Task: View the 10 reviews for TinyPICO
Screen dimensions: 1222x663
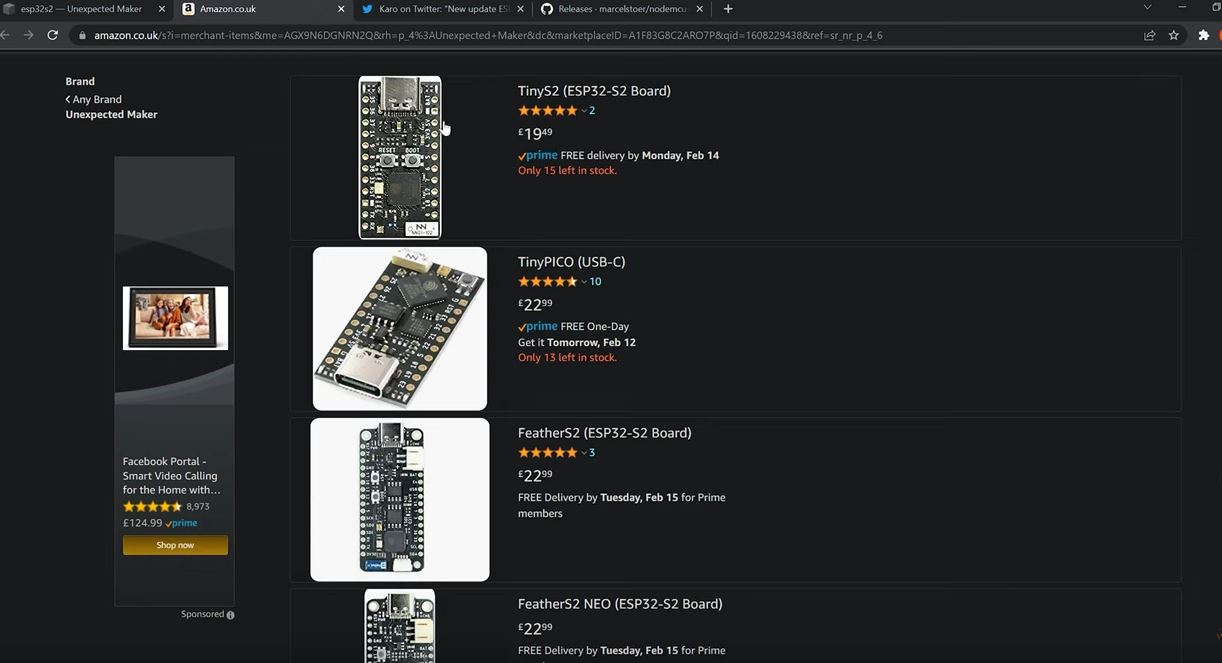Action: (595, 282)
